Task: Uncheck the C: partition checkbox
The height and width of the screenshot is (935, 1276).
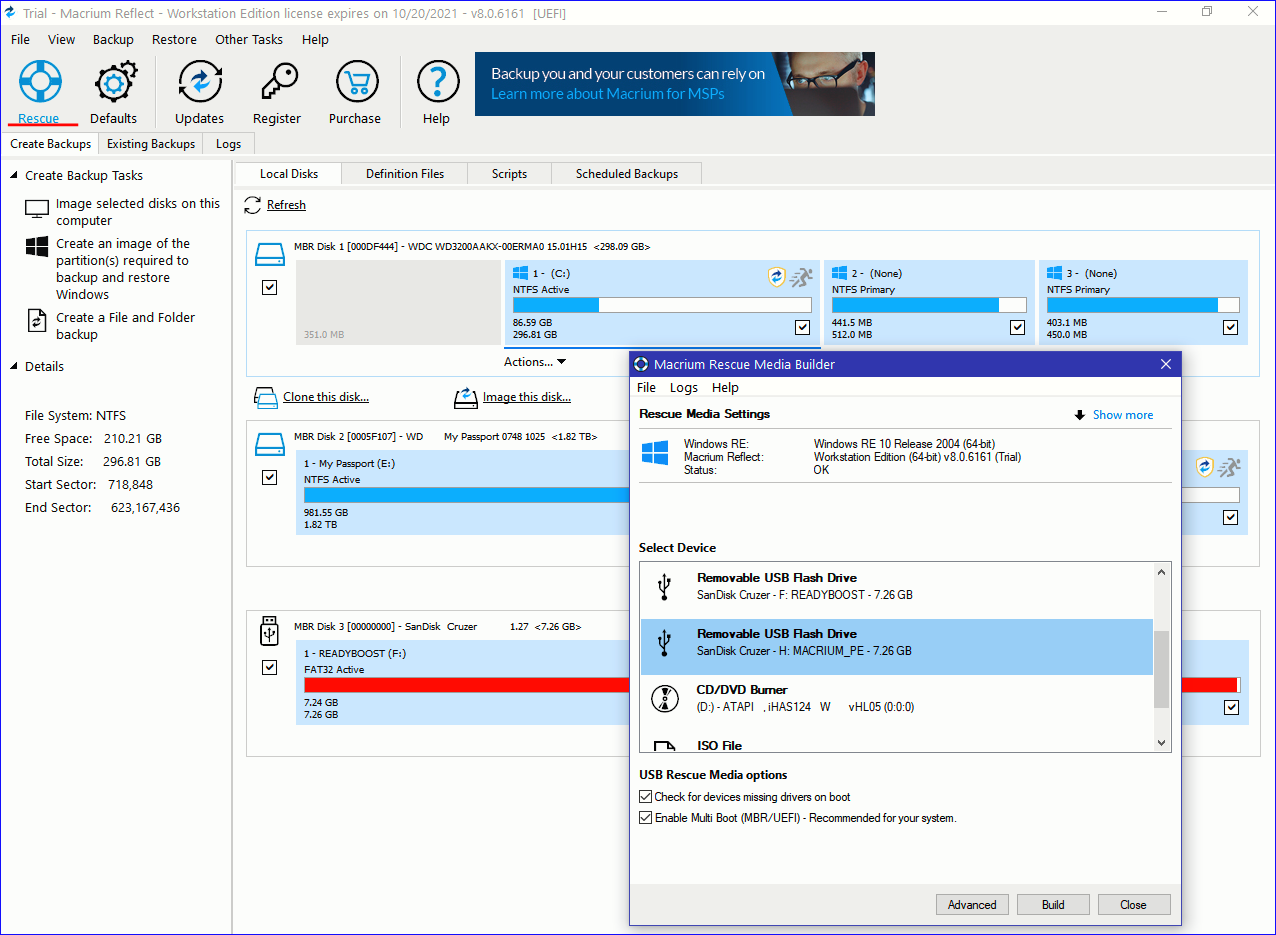Action: [x=802, y=327]
